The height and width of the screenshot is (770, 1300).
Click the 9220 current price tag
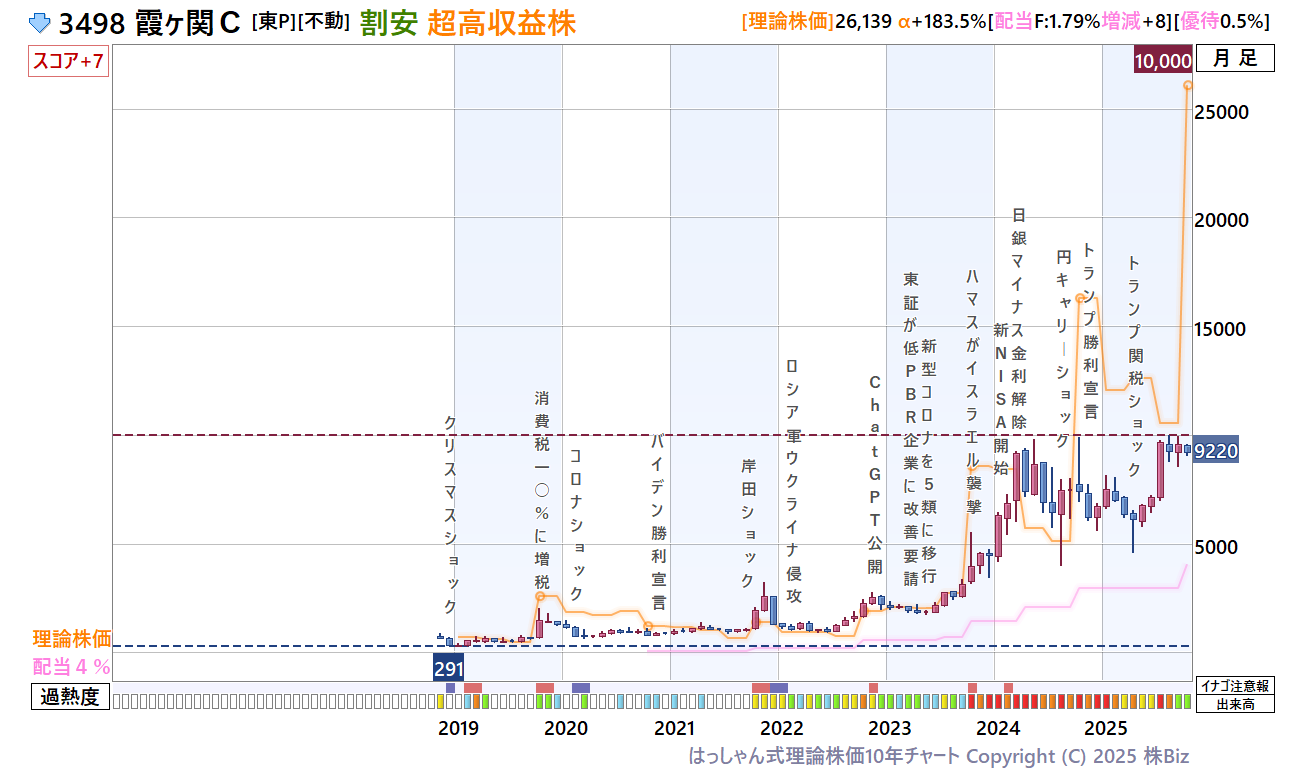1217,451
